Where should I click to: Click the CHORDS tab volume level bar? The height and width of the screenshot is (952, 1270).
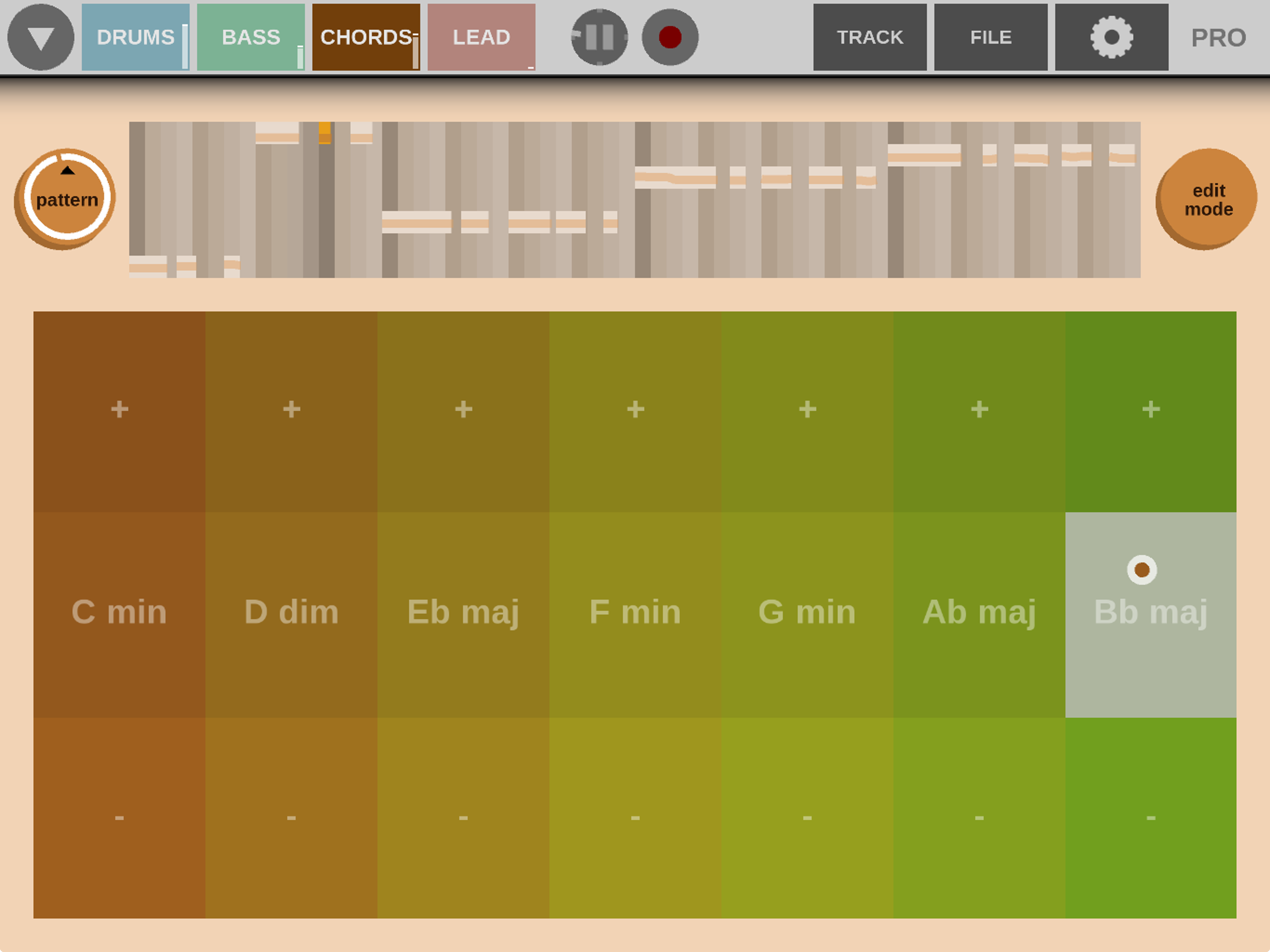point(416,52)
